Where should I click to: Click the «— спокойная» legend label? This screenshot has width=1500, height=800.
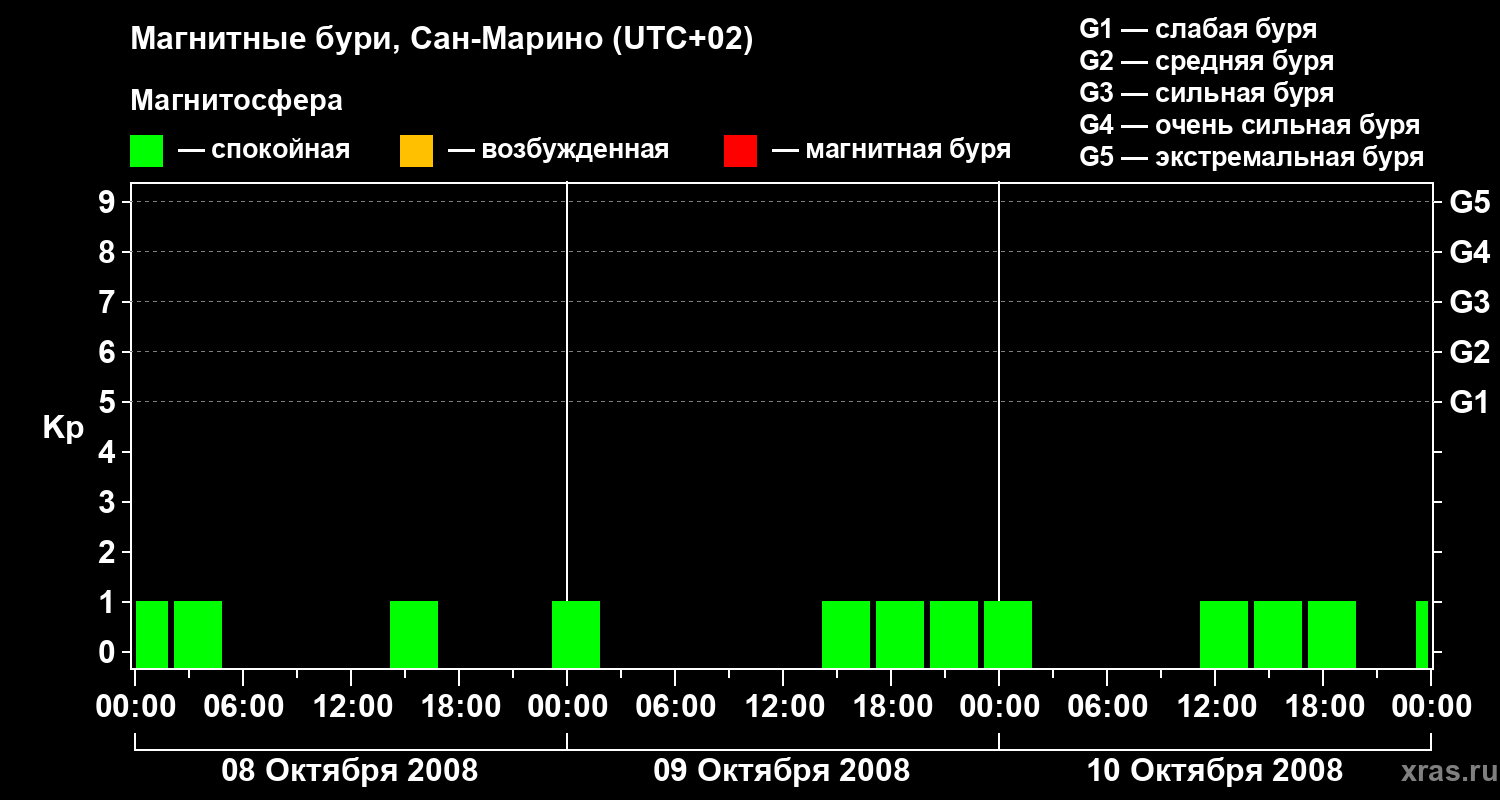[x=264, y=150]
